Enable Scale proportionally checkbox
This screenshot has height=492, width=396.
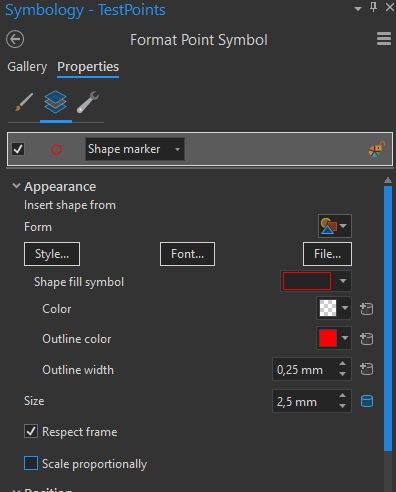coord(31,463)
